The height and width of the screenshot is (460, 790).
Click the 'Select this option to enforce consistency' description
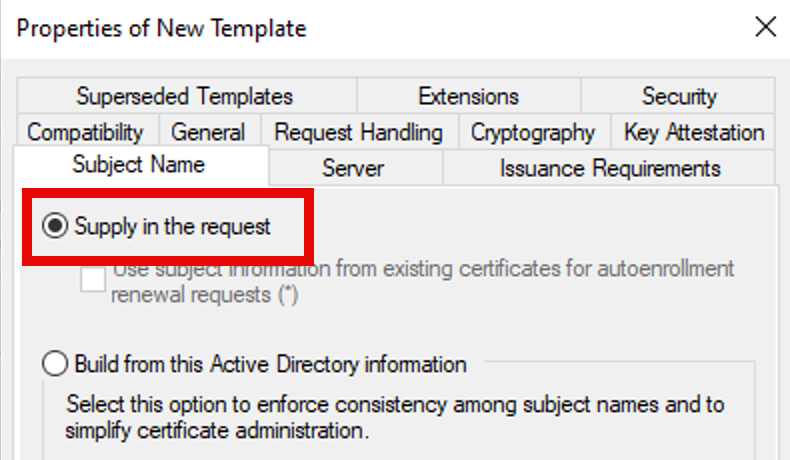pyautogui.click(x=395, y=418)
